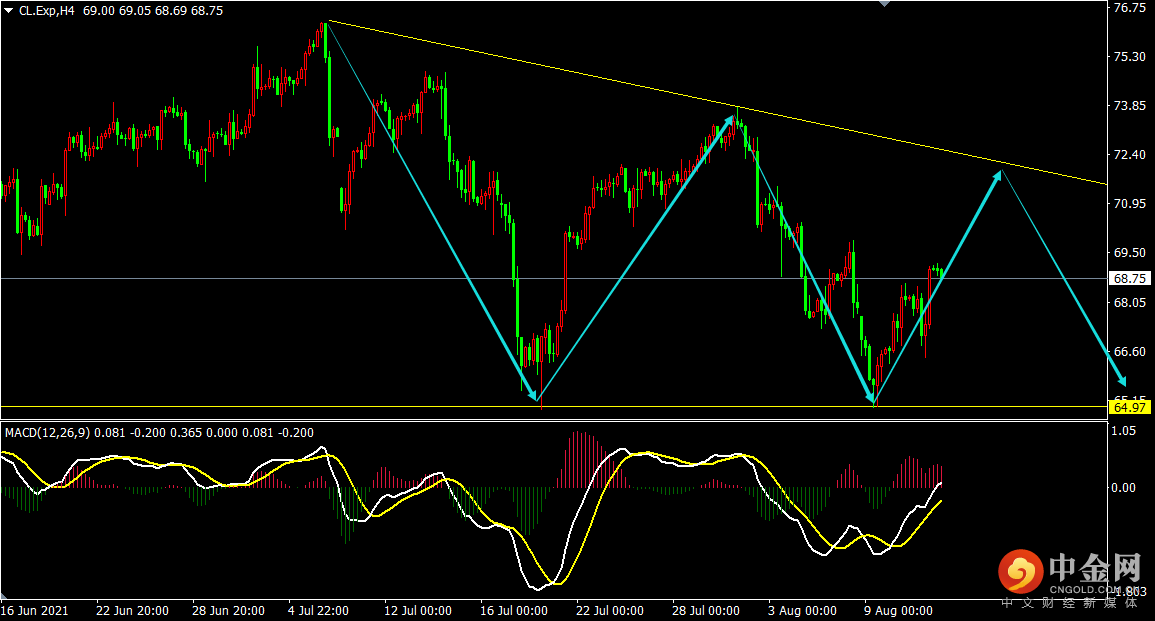Select the 70.95 price scale value
The height and width of the screenshot is (621, 1155).
click(x=1130, y=203)
